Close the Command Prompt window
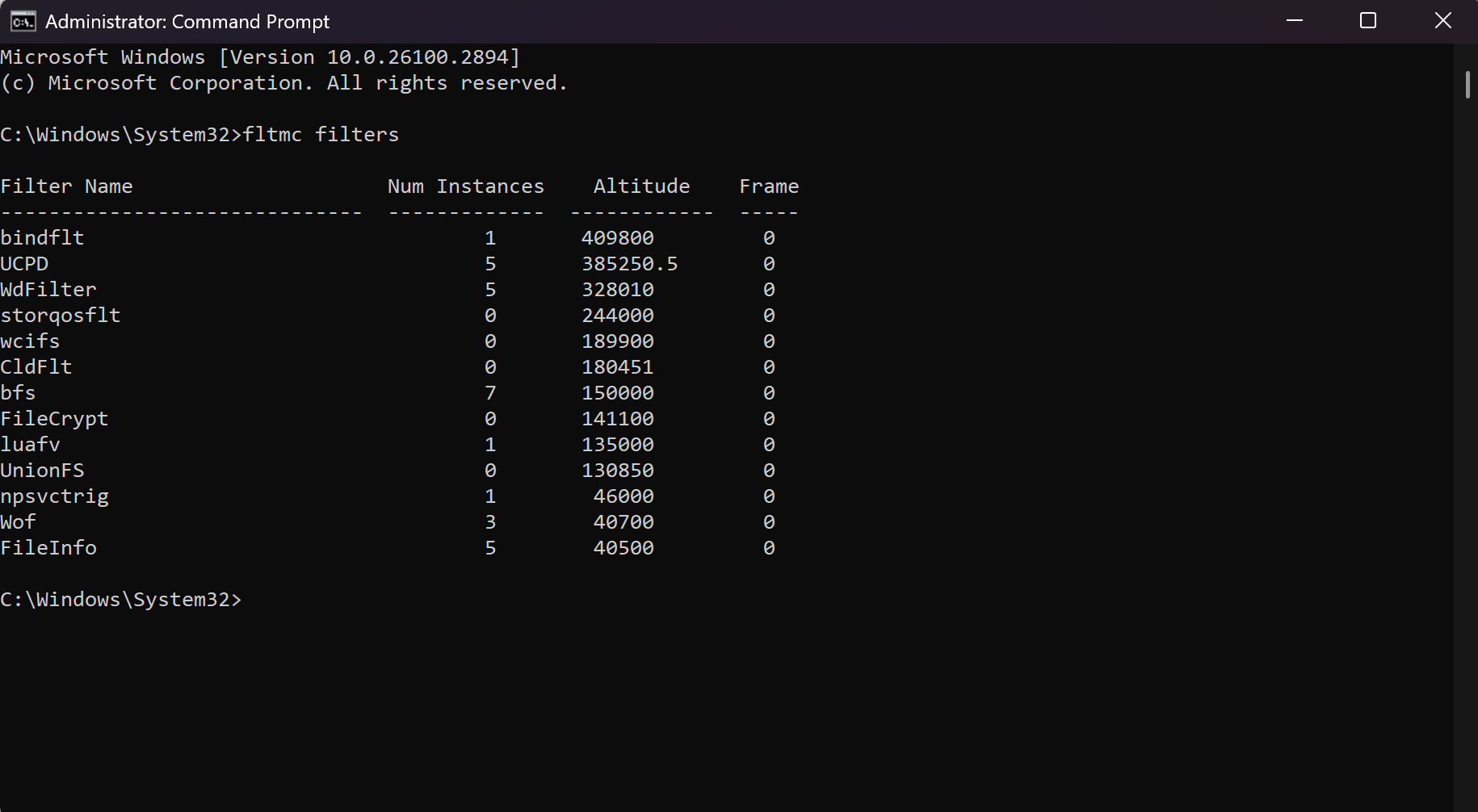The height and width of the screenshot is (812, 1478). click(1442, 21)
